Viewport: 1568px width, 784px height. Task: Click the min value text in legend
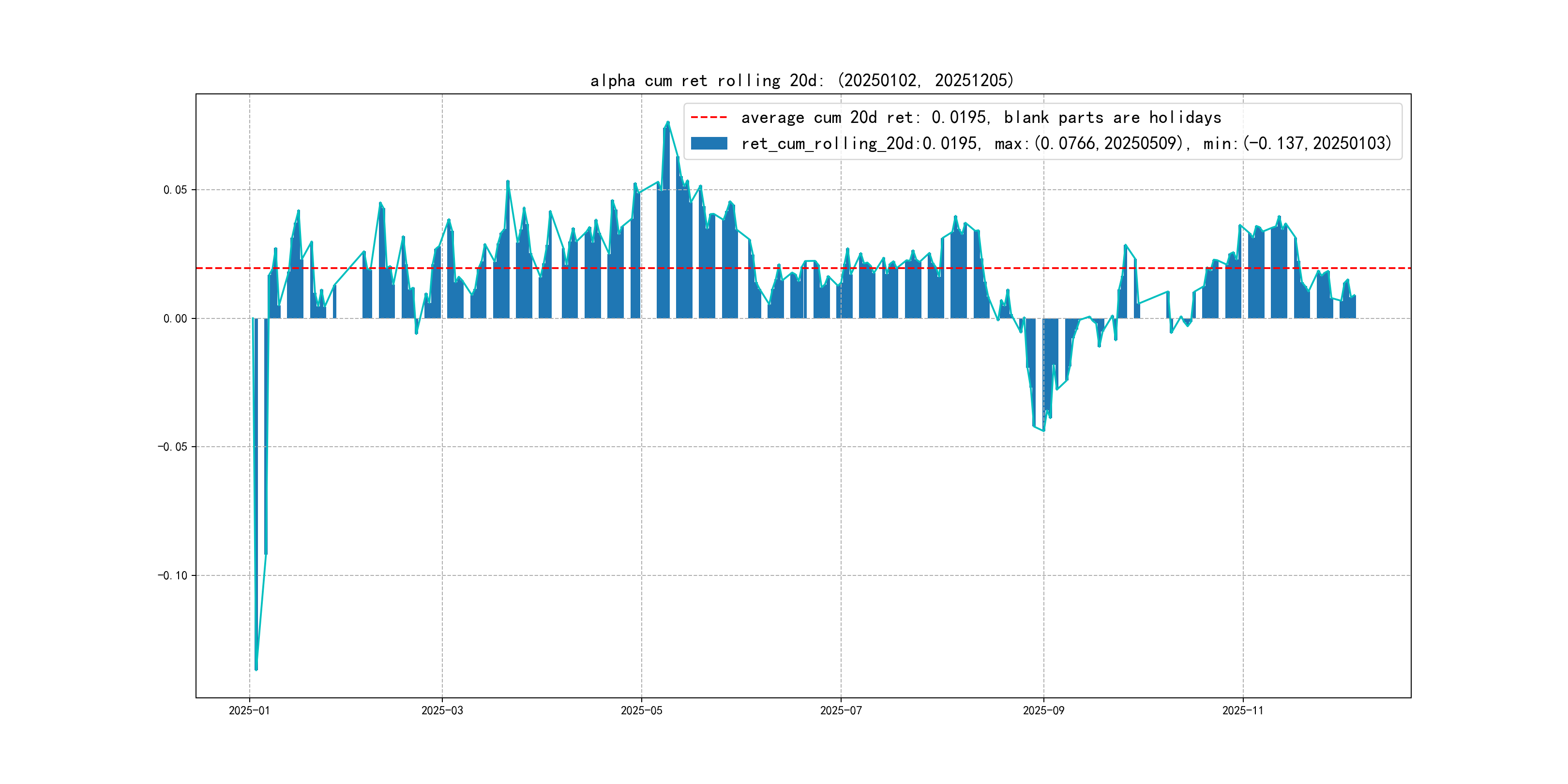click(x=1297, y=144)
